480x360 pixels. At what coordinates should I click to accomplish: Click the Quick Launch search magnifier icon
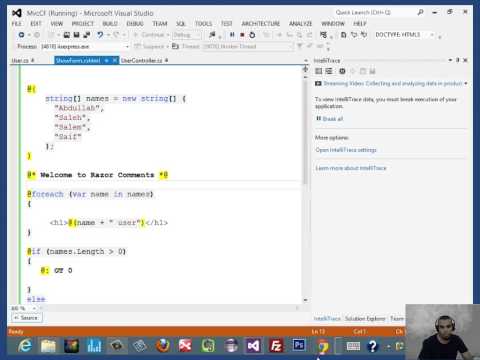tap(420, 12)
